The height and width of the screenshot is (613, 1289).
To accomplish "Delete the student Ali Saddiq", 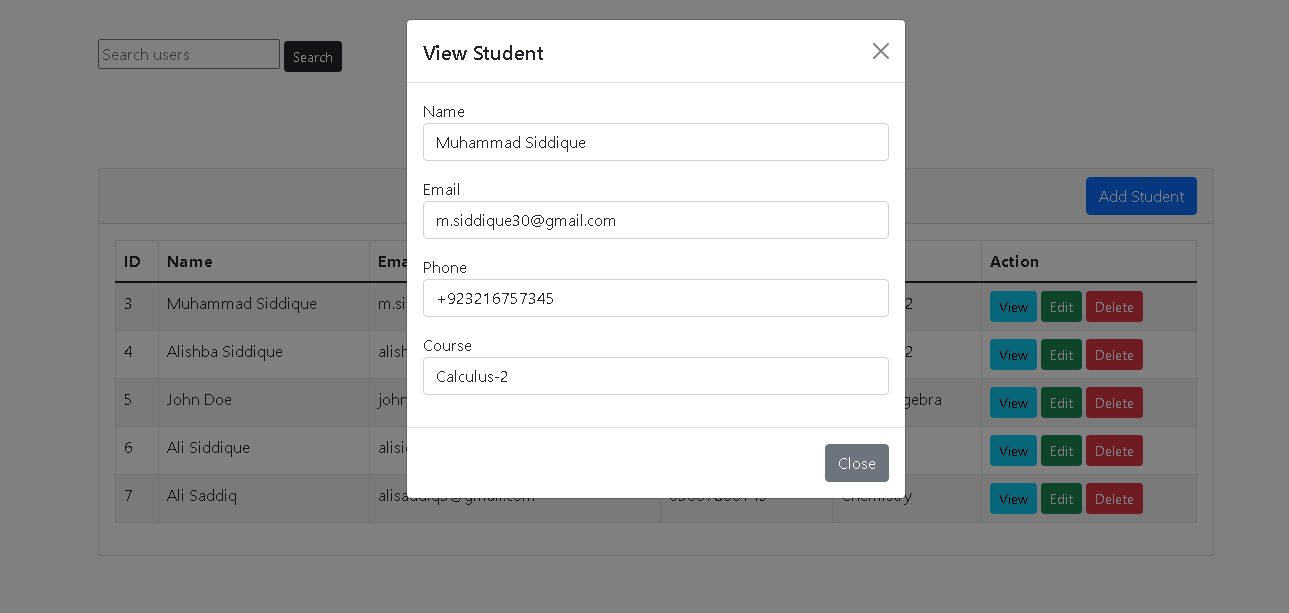I will click(x=1114, y=498).
